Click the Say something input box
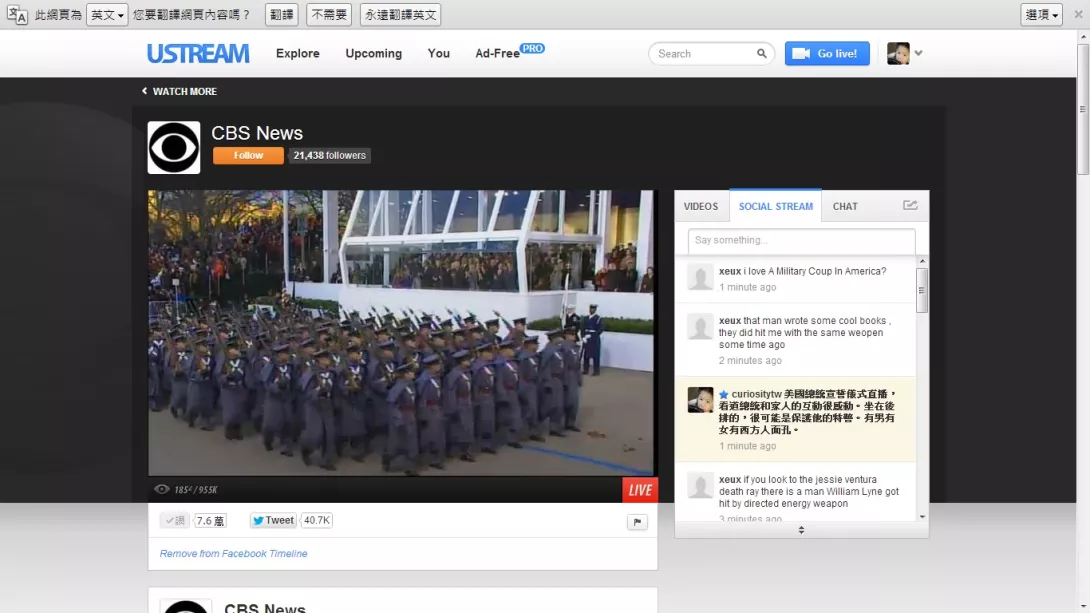Viewport: 1090px width, 613px height. click(x=802, y=240)
